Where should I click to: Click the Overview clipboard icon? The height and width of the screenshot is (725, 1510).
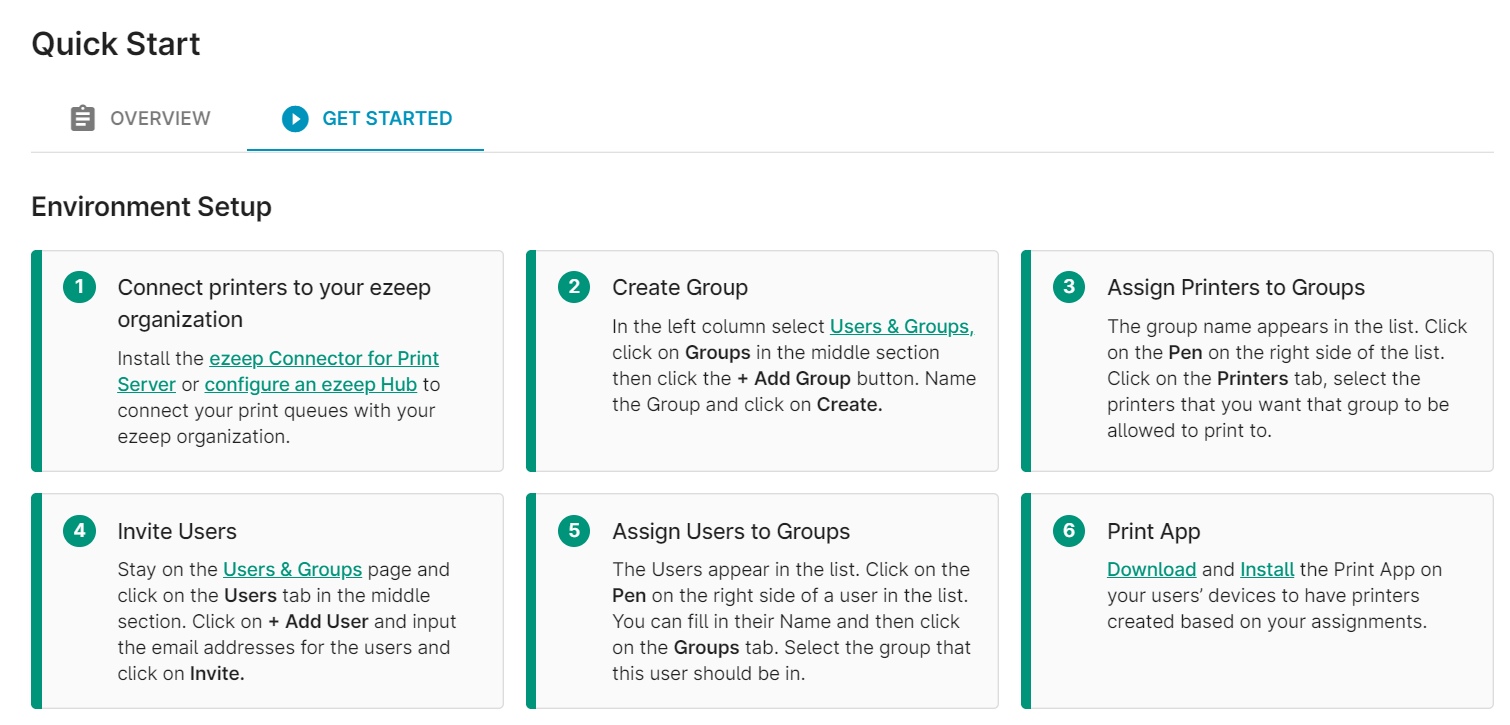coord(82,118)
